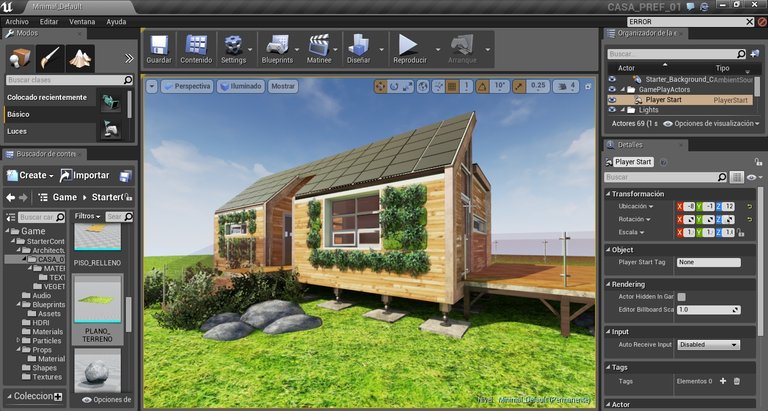768x411 pixels.
Task: Select the scale gizmo tool in viewport
Action: [x=408, y=87]
